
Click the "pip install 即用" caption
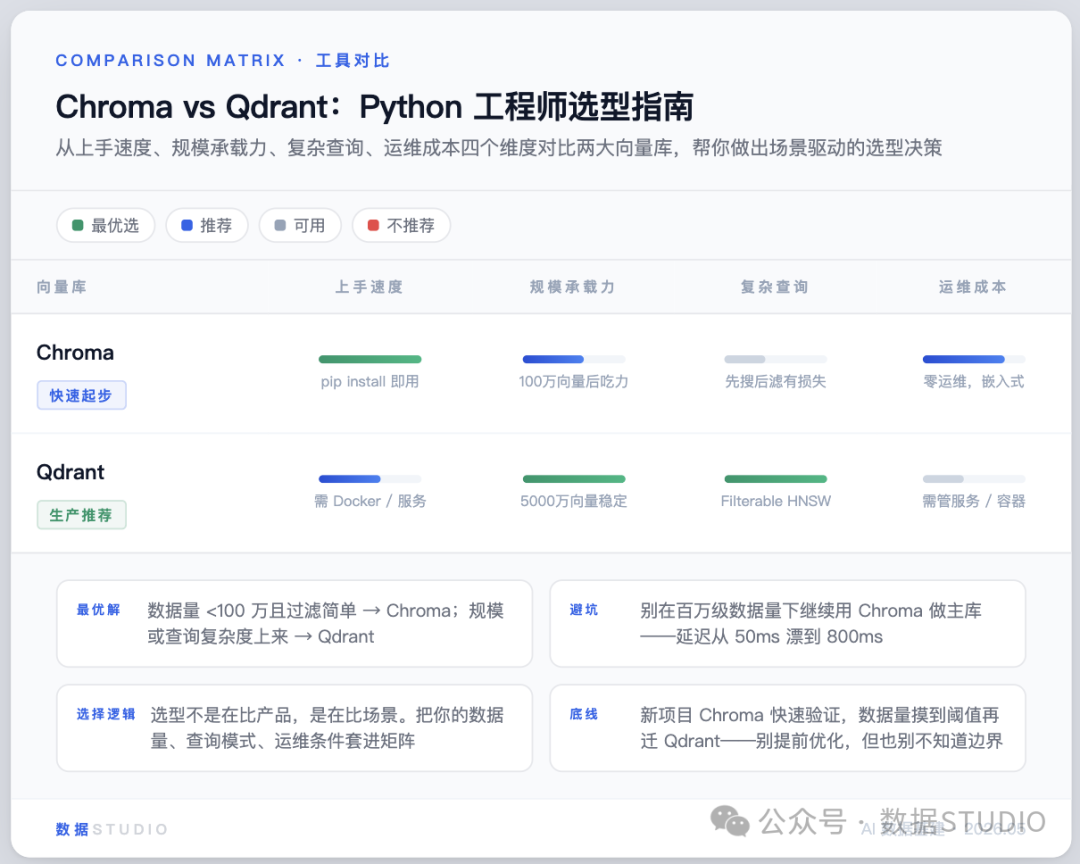(370, 382)
